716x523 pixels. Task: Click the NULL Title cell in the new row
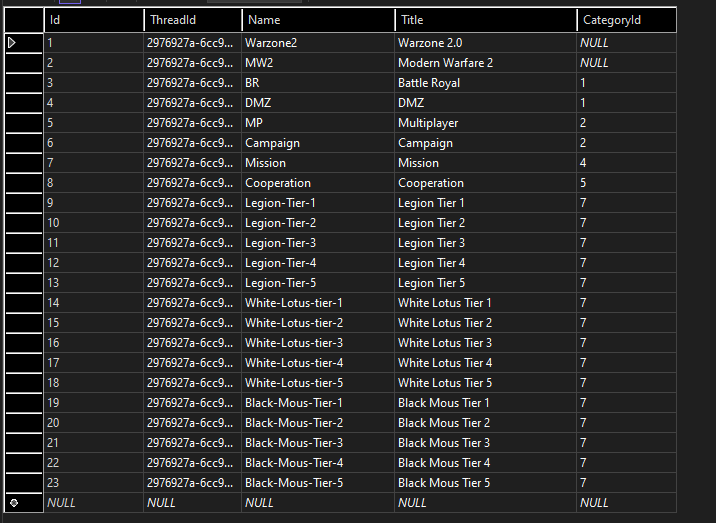point(485,503)
